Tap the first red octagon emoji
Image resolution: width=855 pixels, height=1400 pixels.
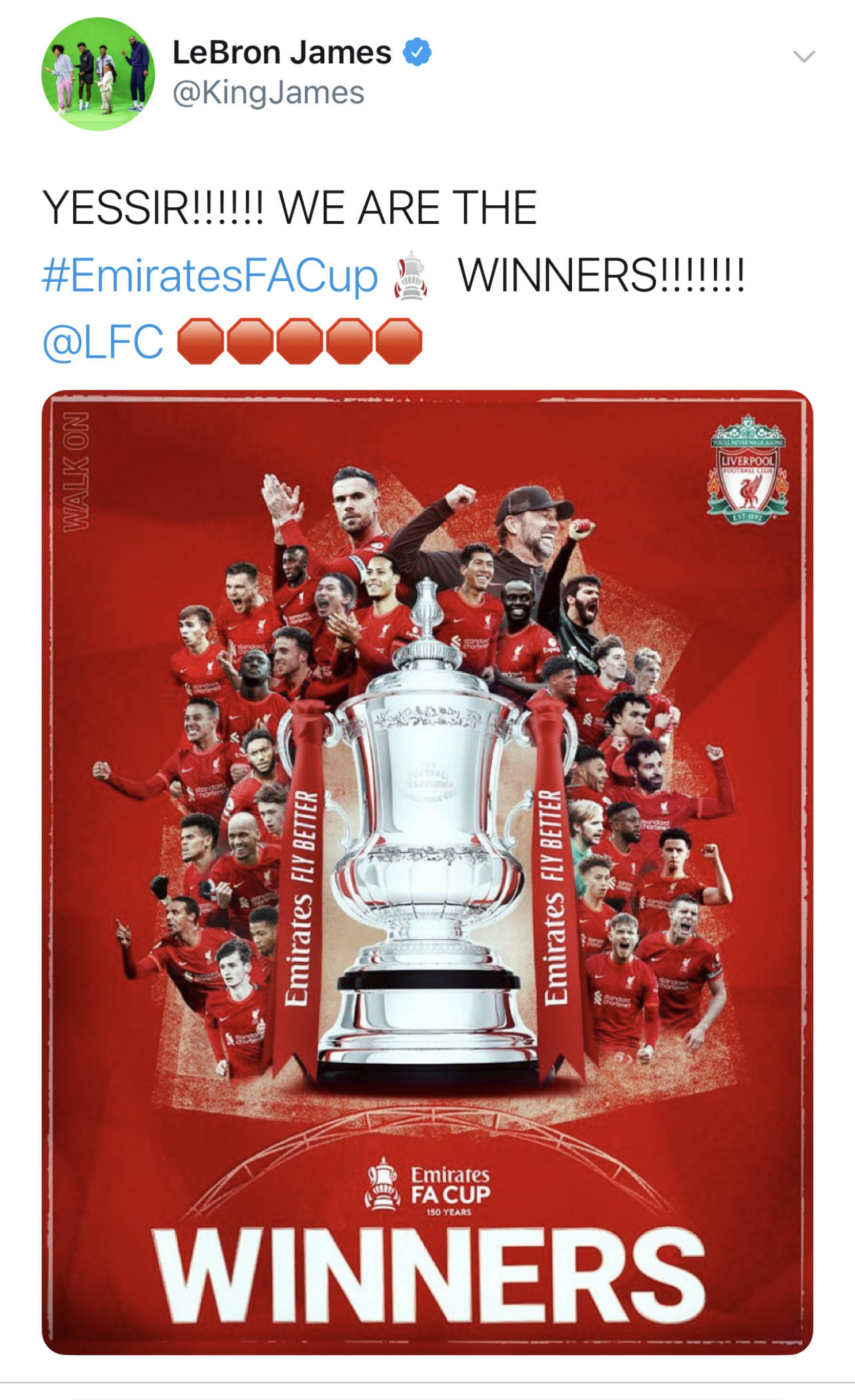point(200,341)
